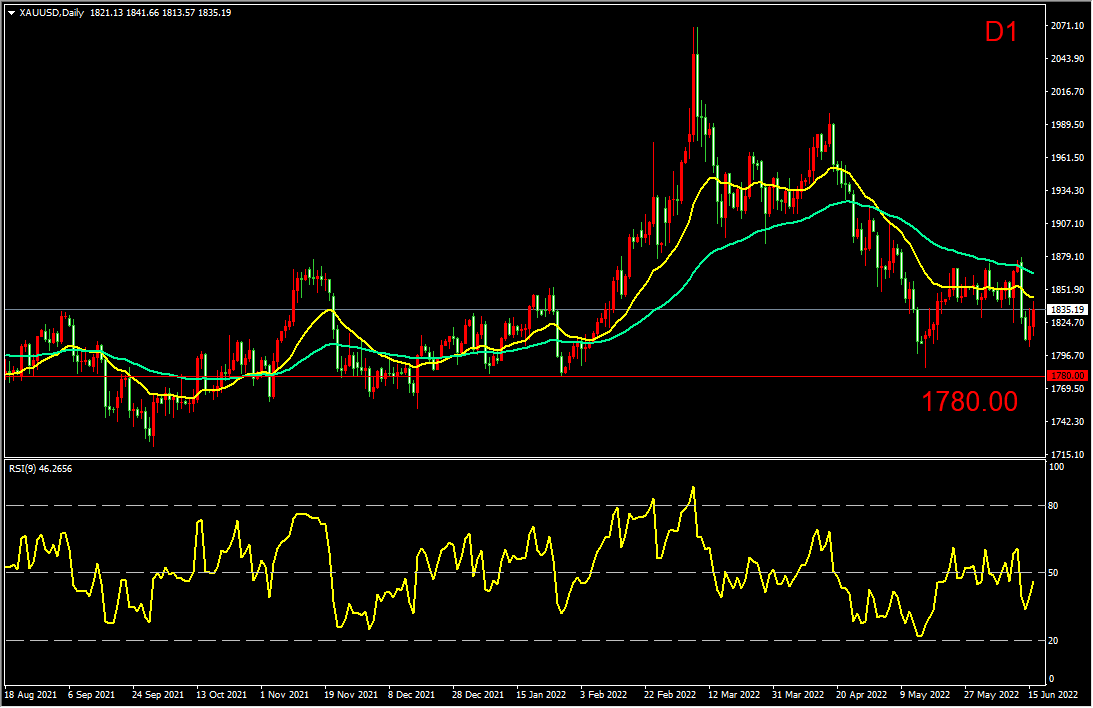This screenshot has width=1093, height=708.
Task: Open the triangle menu beside XAUUSD,Daily
Action: (11, 13)
